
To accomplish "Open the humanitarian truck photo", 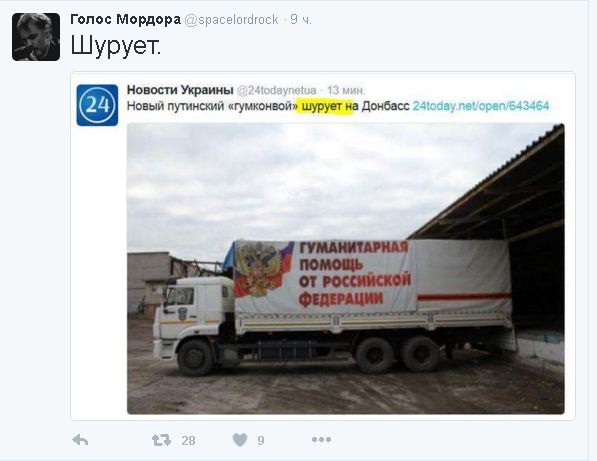I will pos(345,268).
